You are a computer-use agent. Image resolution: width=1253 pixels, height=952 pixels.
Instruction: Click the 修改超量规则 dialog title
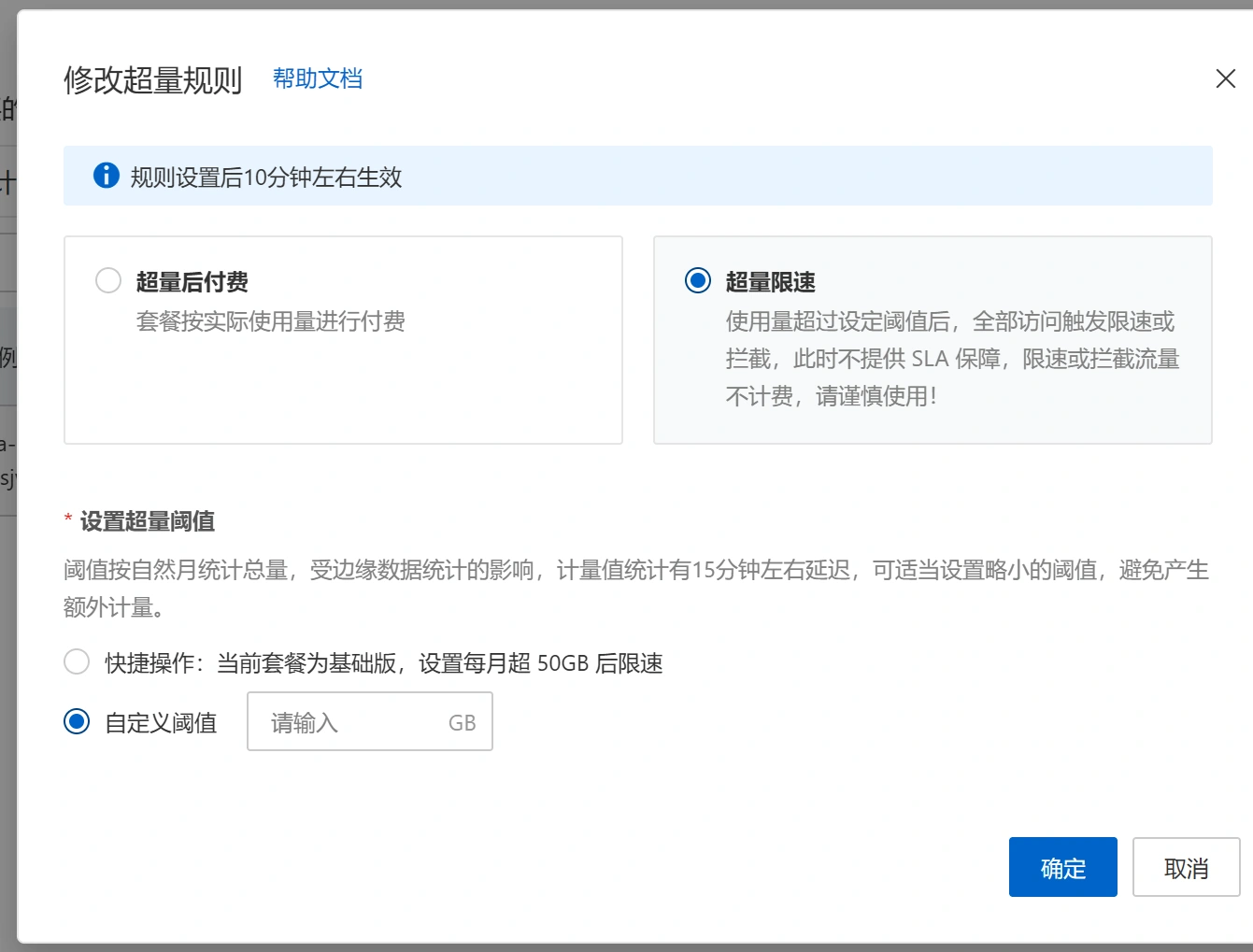pyautogui.click(x=153, y=80)
